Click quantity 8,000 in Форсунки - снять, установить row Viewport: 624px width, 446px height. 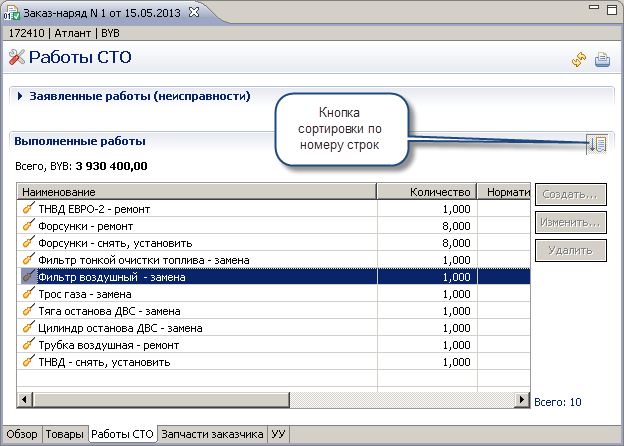coord(456,243)
